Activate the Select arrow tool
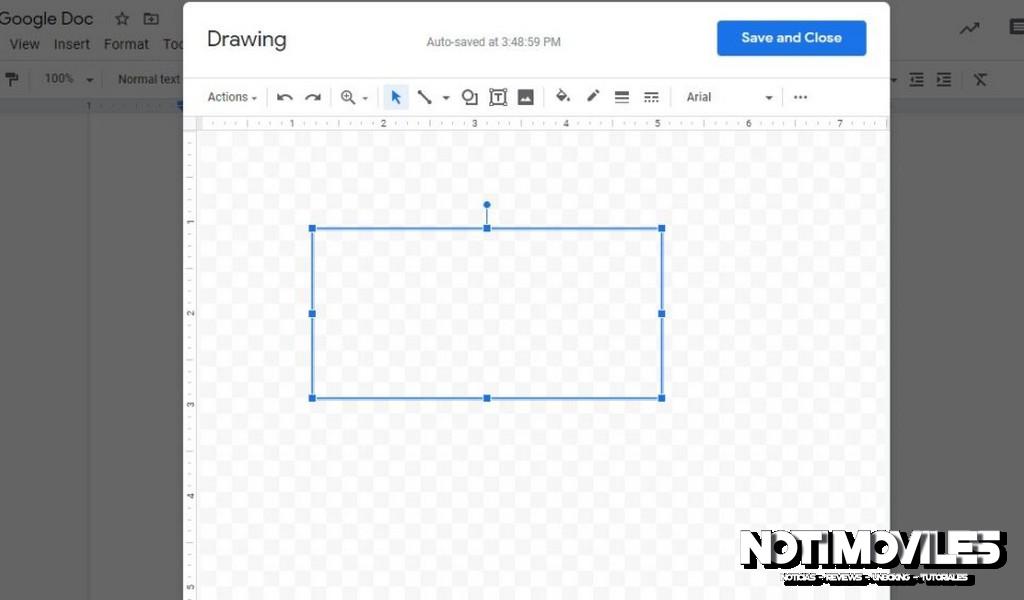Image resolution: width=1024 pixels, height=600 pixels. (x=396, y=96)
